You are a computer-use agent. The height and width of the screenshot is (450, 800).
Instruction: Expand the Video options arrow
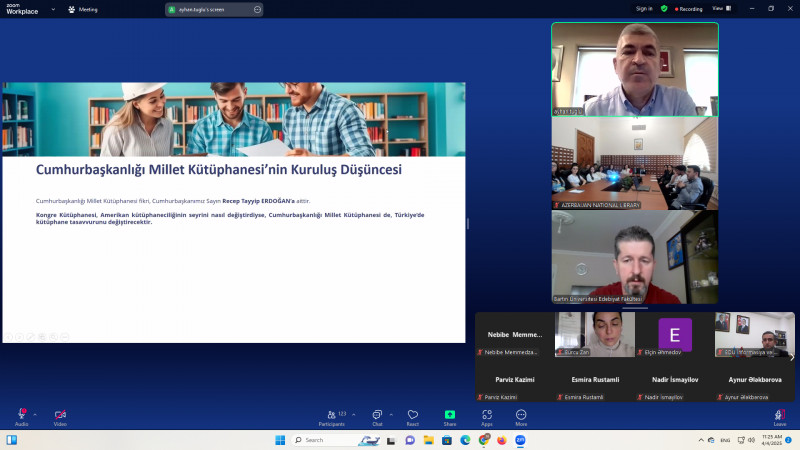[73, 413]
